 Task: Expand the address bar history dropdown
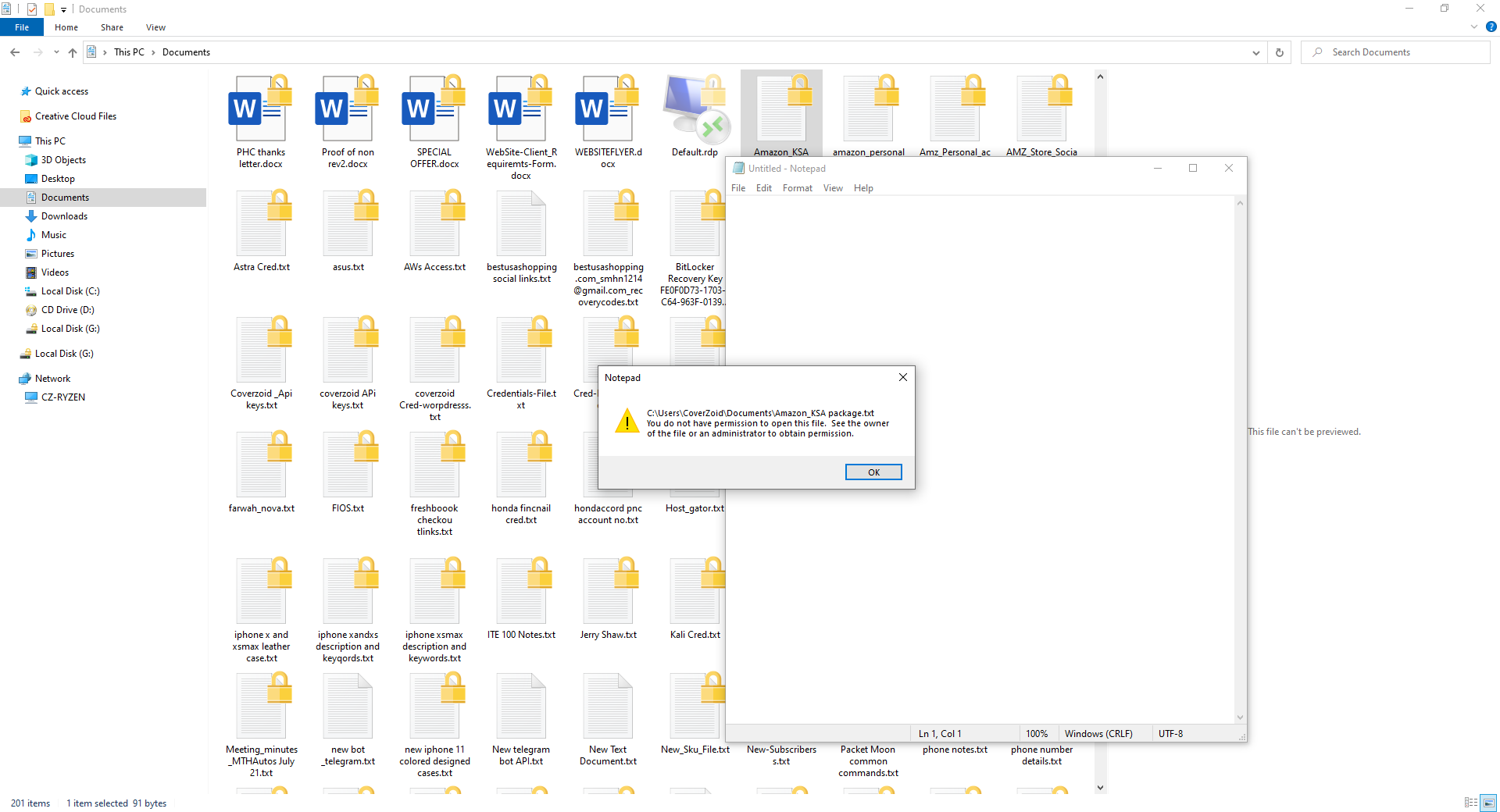point(1256,52)
